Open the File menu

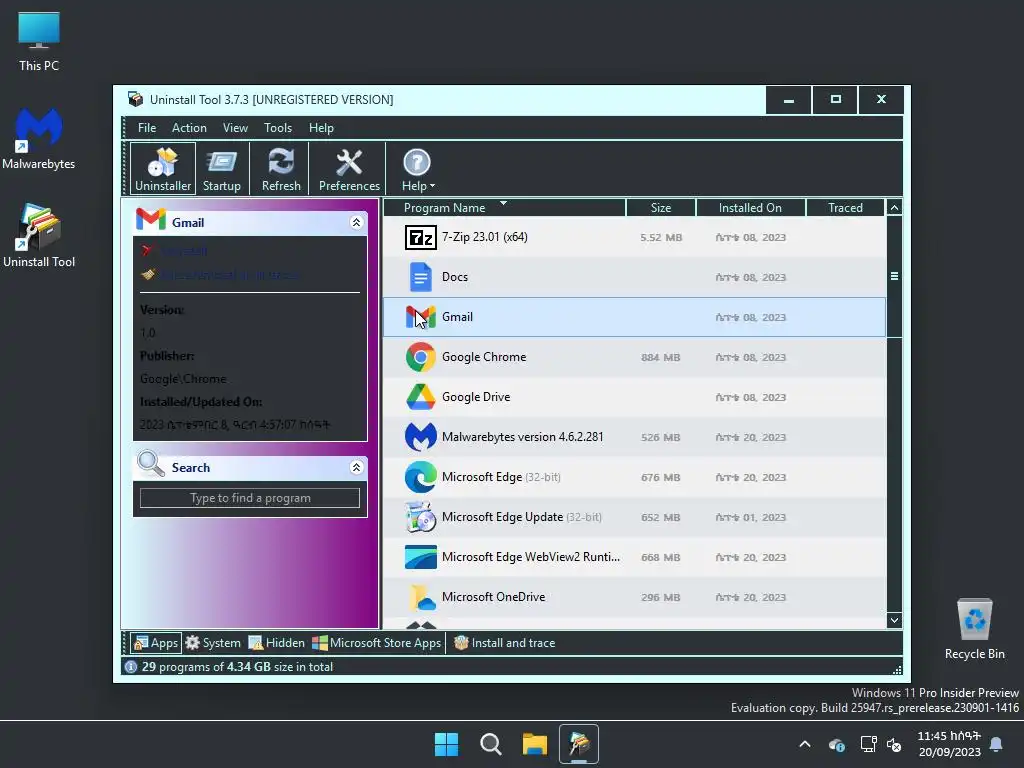tap(147, 128)
